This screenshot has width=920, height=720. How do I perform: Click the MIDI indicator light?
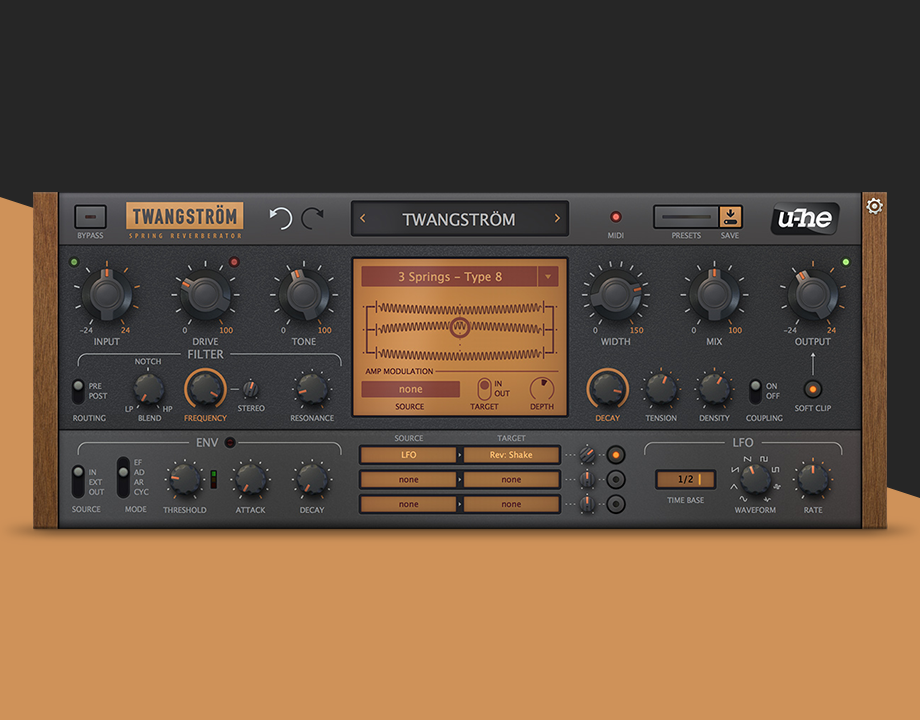(x=615, y=217)
